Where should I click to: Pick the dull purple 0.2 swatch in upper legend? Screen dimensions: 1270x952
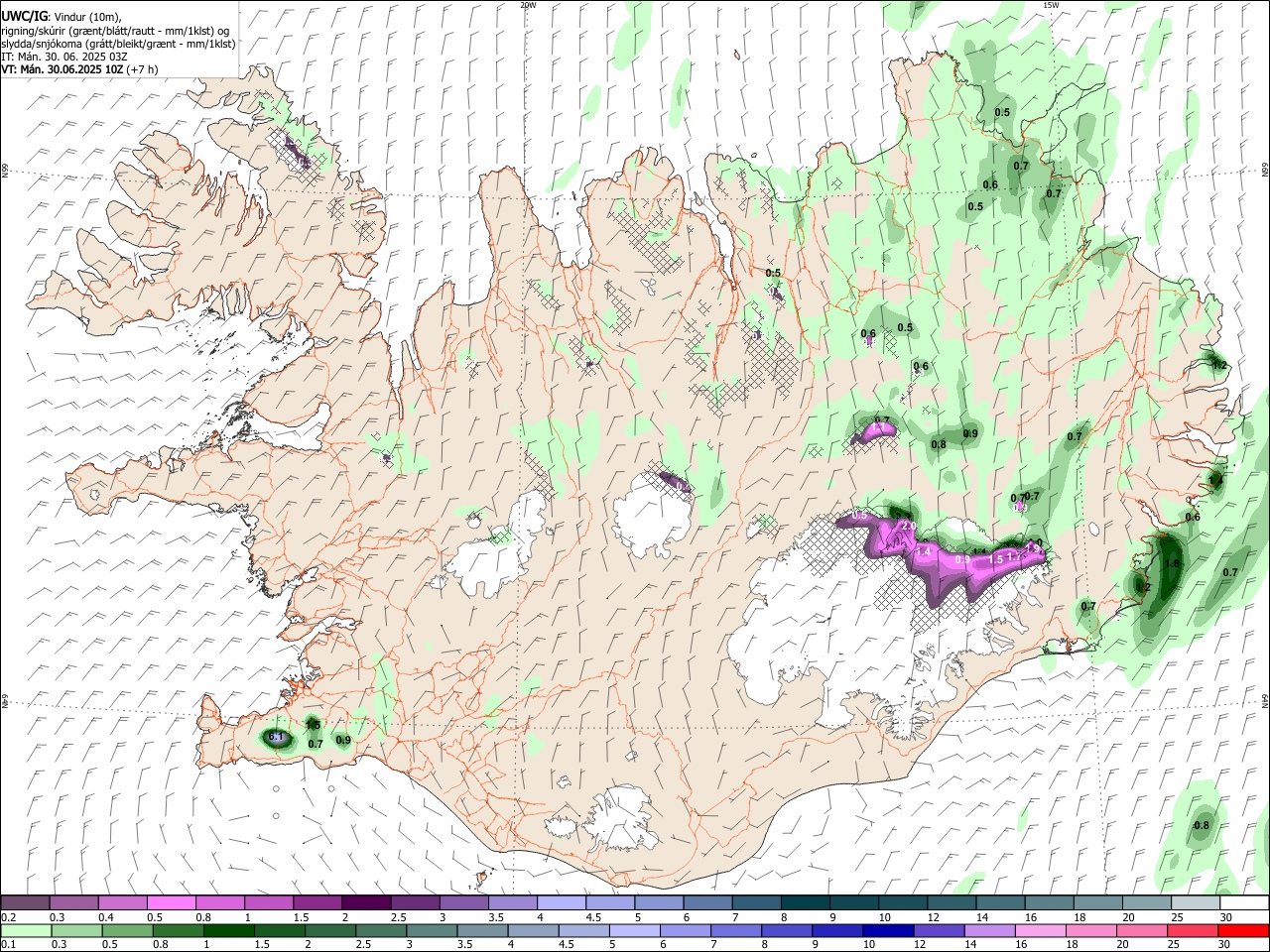pos(25,903)
